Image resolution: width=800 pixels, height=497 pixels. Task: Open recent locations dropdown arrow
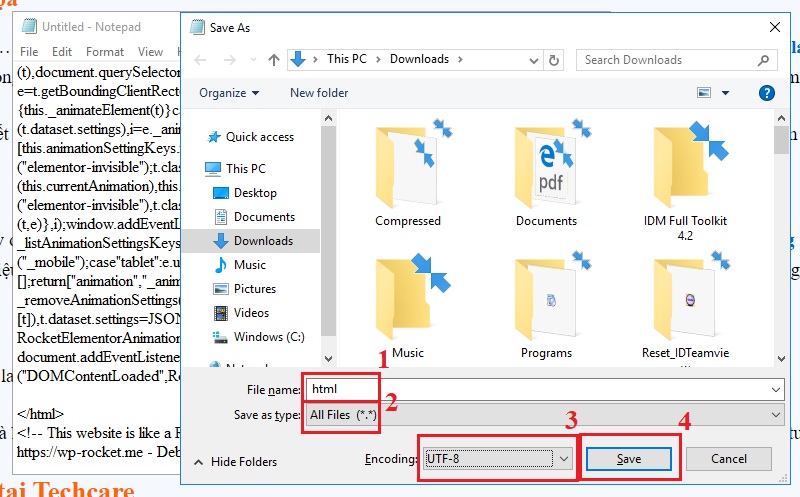[x=253, y=60]
